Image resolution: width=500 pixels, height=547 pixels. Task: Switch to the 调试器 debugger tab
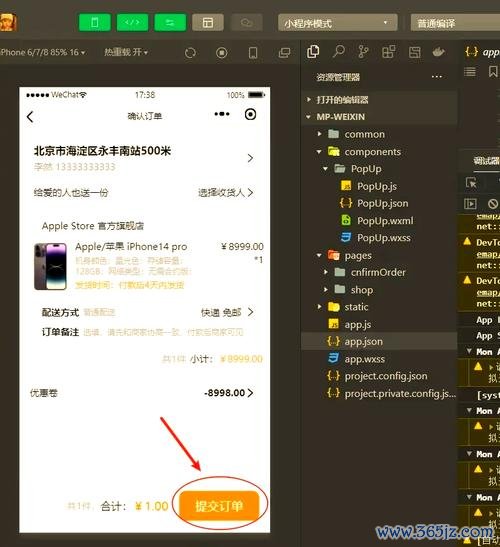click(486, 161)
